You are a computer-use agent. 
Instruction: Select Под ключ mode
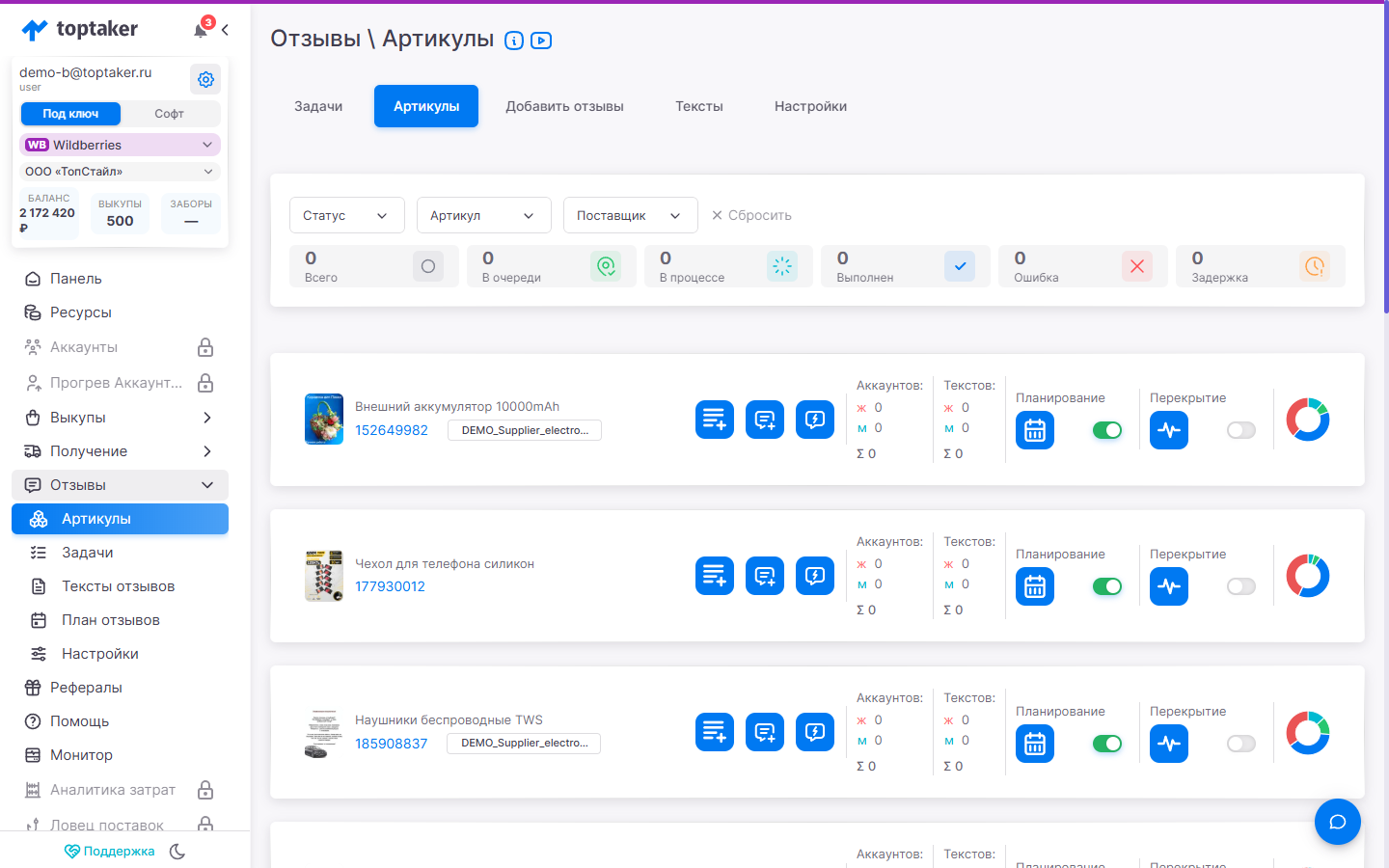(x=70, y=114)
